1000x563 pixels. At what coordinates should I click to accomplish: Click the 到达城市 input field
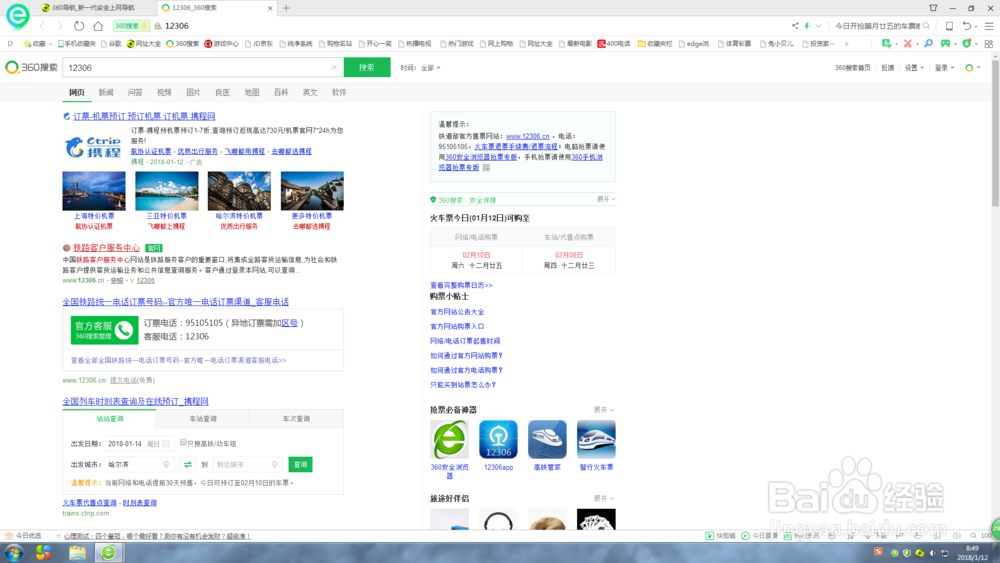[x=247, y=465]
